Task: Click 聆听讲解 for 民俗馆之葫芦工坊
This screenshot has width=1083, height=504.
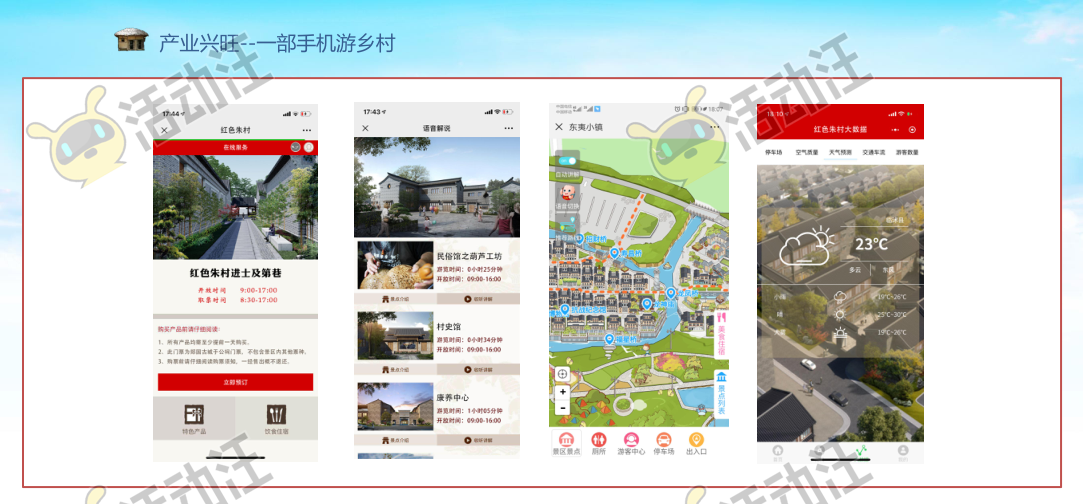Action: tap(477, 299)
